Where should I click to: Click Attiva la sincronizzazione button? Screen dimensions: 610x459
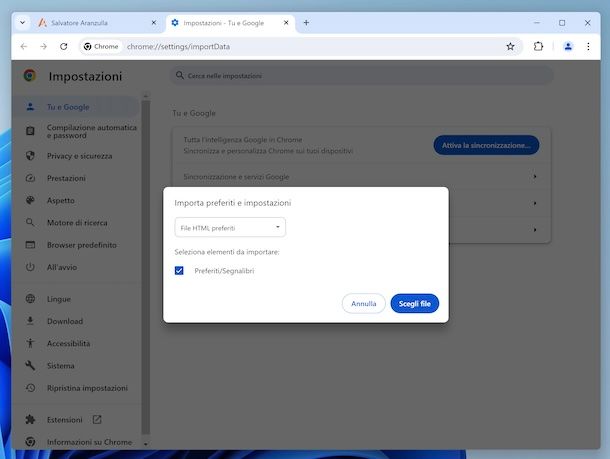coord(486,145)
